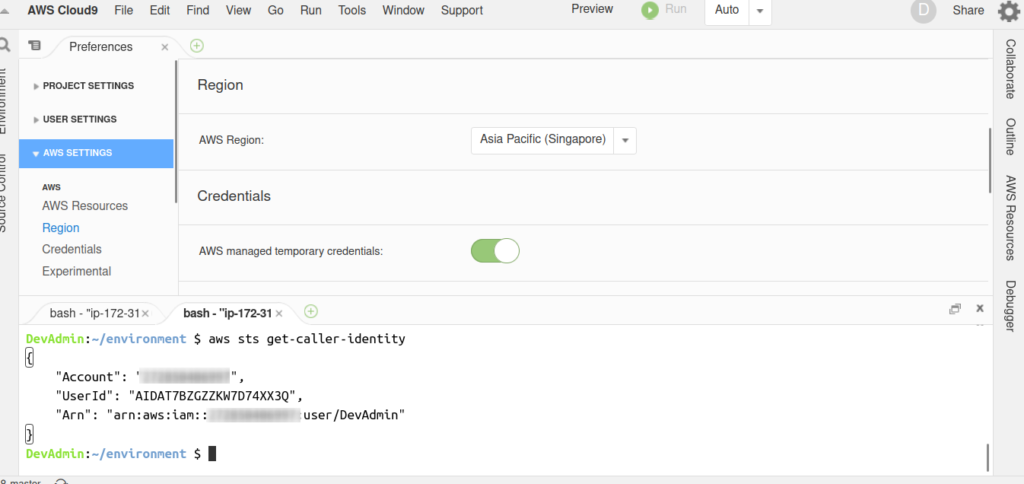Click the green Run play icon

point(650,10)
